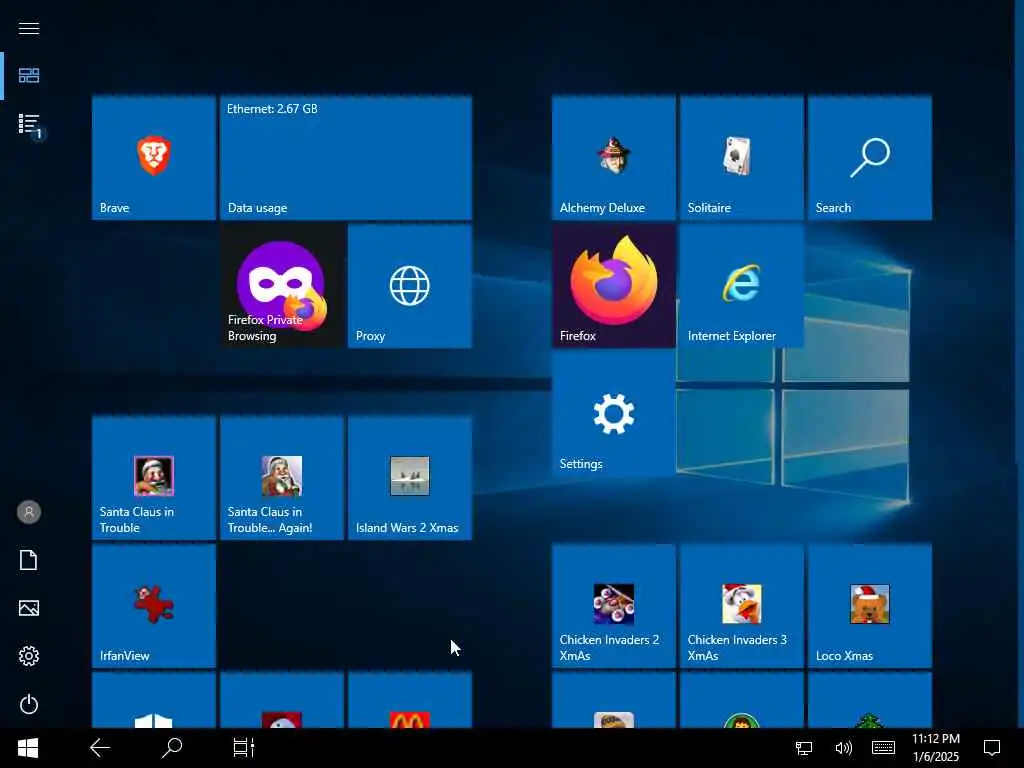This screenshot has height=768, width=1024.
Task: Open the user account icon
Action: (x=29, y=512)
